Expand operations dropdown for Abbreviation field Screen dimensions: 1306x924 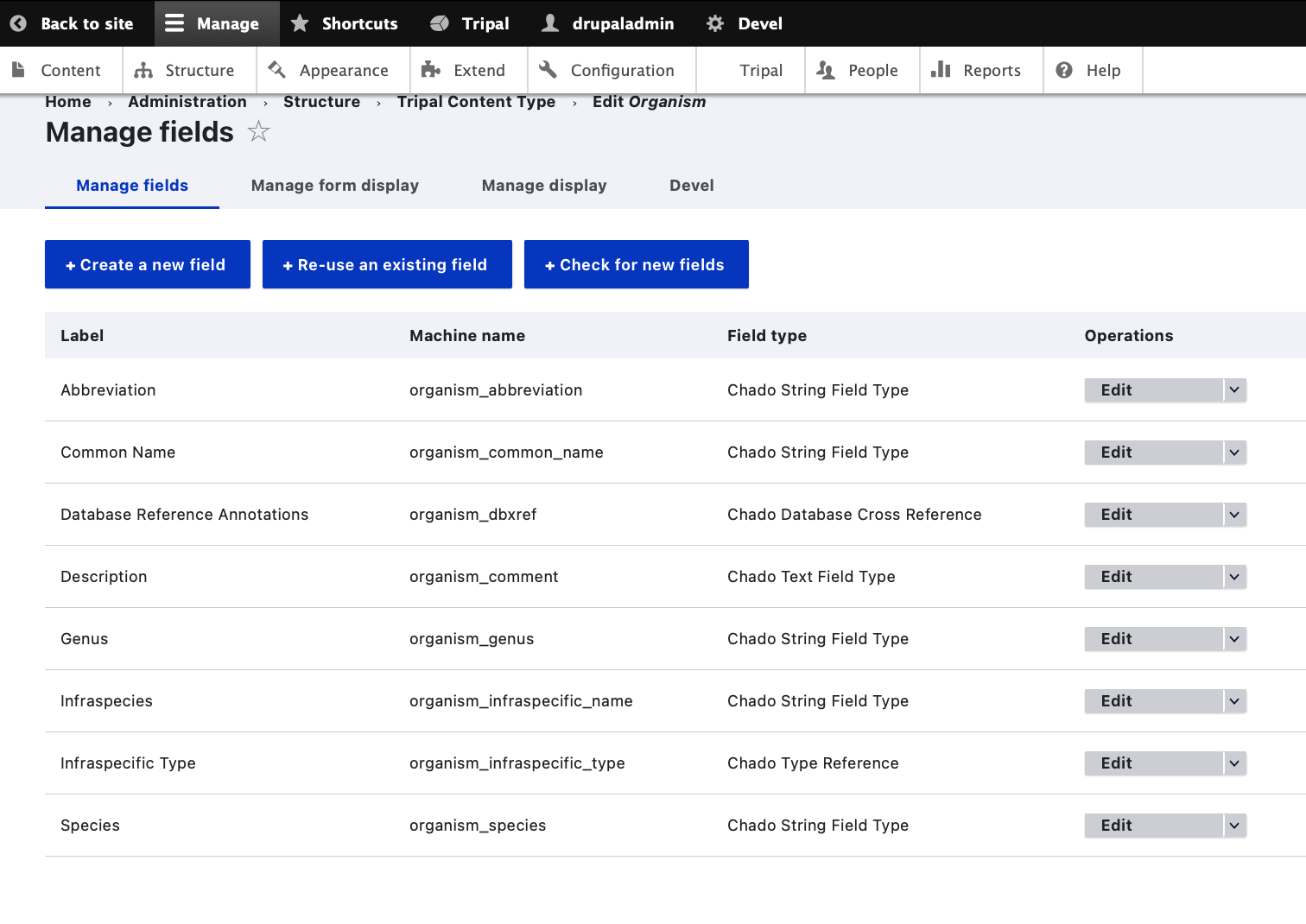[1234, 390]
